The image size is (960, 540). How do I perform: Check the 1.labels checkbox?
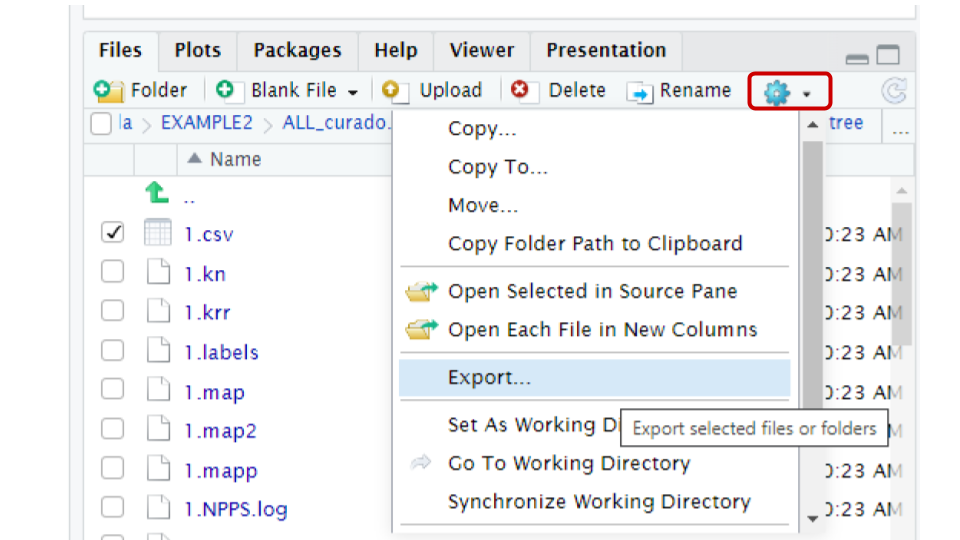pyautogui.click(x=113, y=350)
